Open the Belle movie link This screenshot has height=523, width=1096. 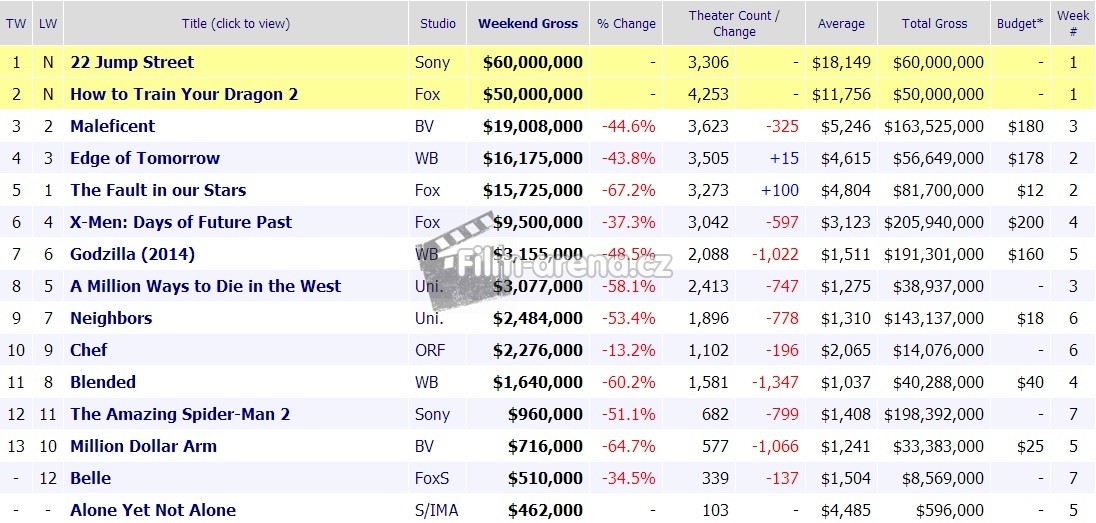coord(90,478)
